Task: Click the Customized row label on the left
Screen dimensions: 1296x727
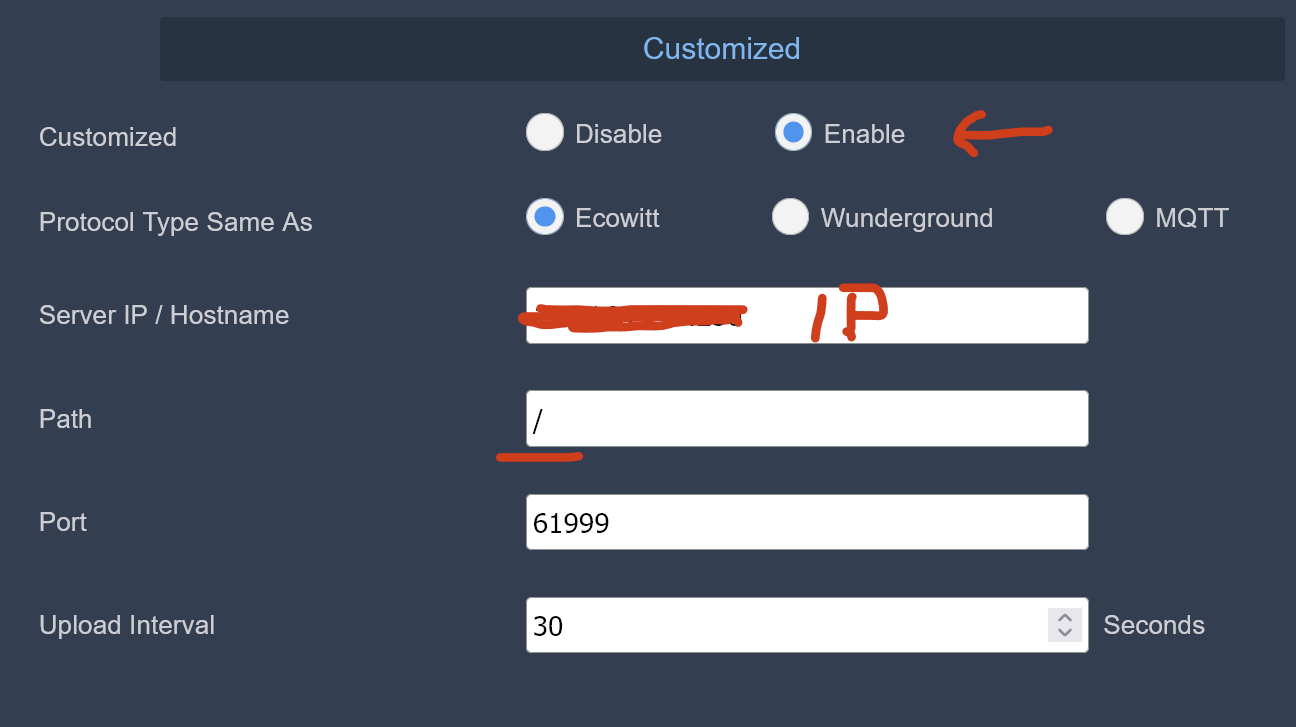Action: [108, 137]
